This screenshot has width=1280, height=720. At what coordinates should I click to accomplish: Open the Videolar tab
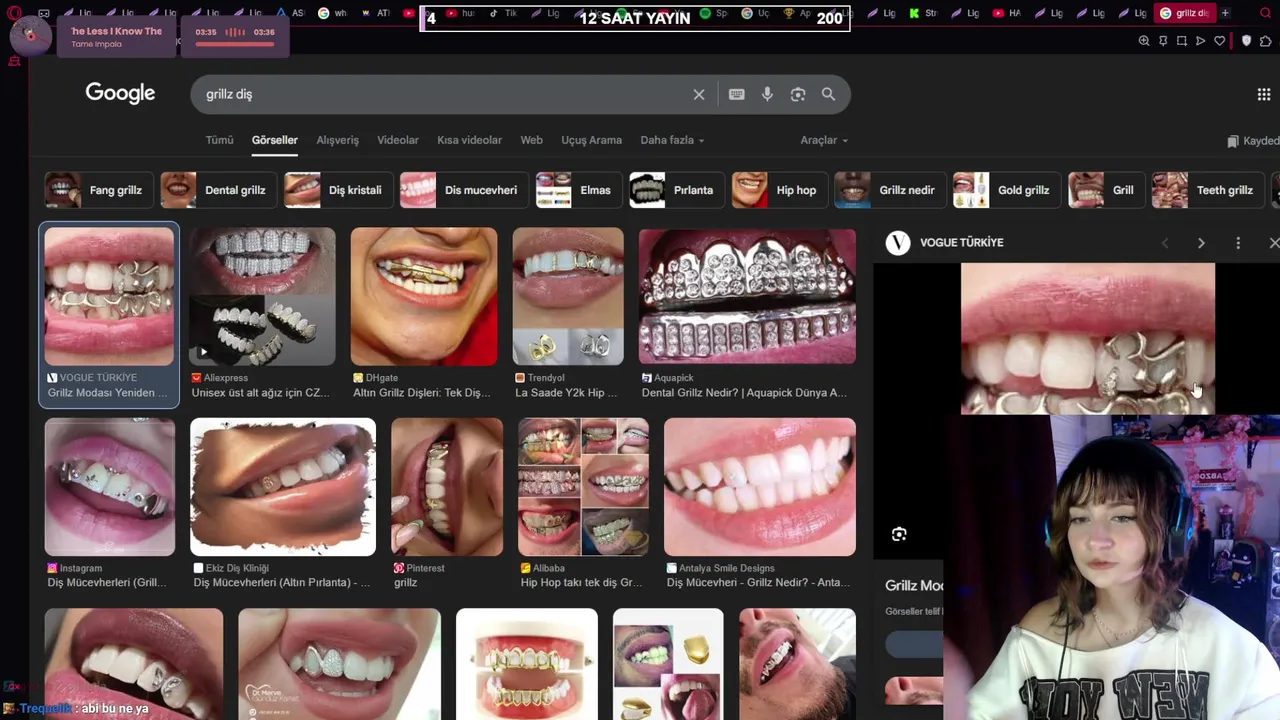tap(398, 140)
